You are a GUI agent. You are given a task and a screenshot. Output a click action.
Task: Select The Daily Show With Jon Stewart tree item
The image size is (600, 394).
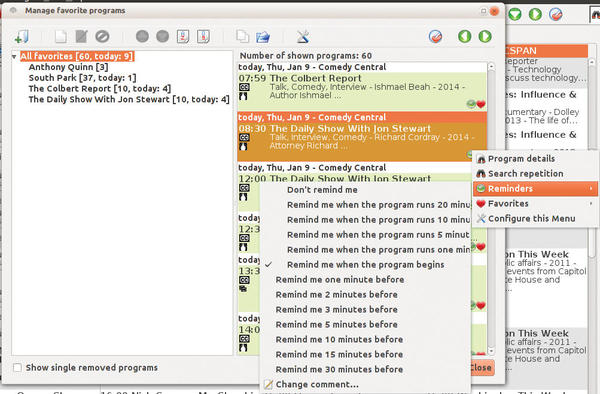[129, 99]
